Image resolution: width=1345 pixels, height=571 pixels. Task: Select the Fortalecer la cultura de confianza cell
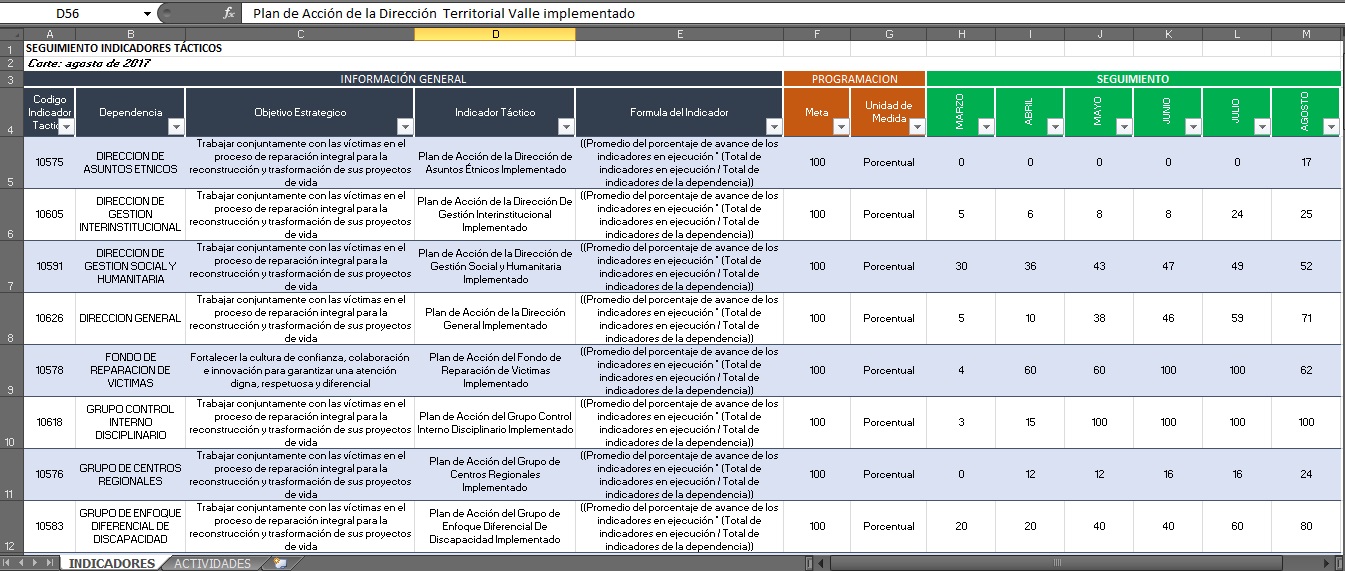click(299, 370)
